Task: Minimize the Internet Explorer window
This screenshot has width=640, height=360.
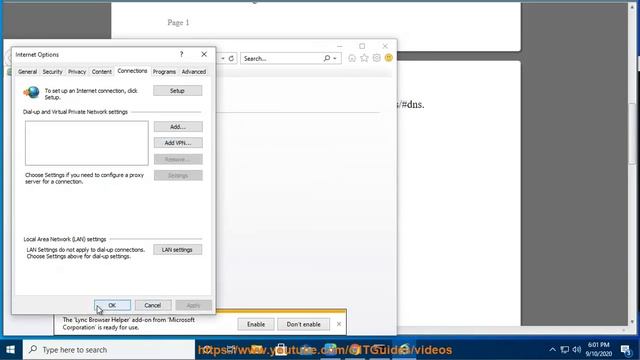Action: click(340, 46)
